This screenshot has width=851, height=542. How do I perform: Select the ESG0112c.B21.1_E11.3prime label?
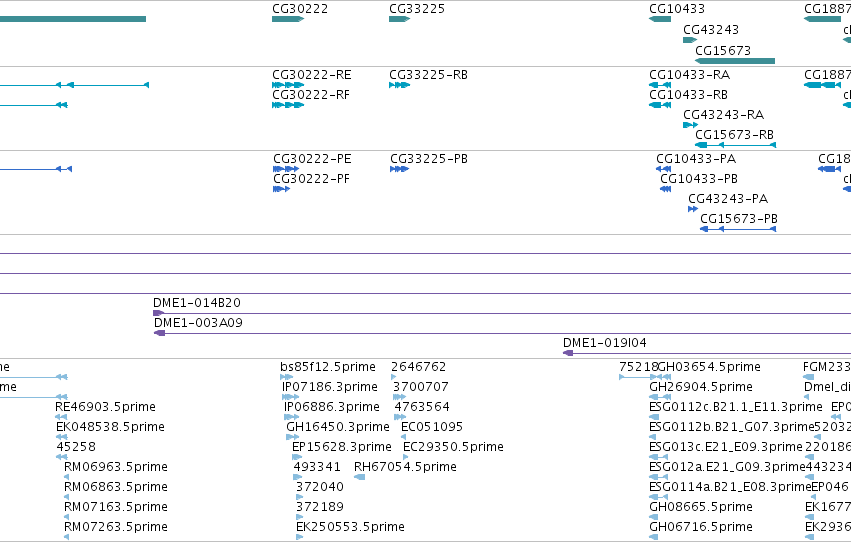tap(736, 407)
